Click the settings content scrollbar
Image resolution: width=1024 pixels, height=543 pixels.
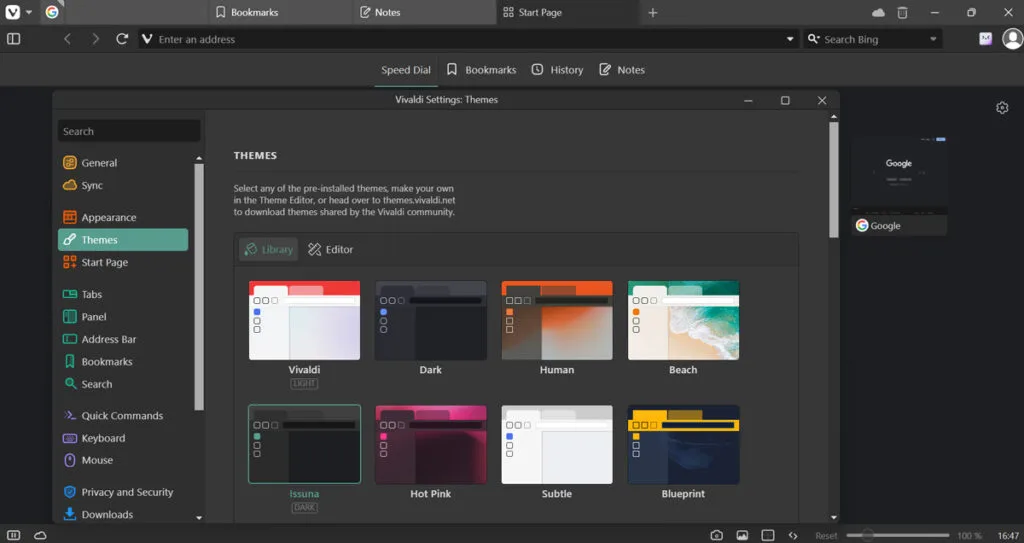(833, 179)
